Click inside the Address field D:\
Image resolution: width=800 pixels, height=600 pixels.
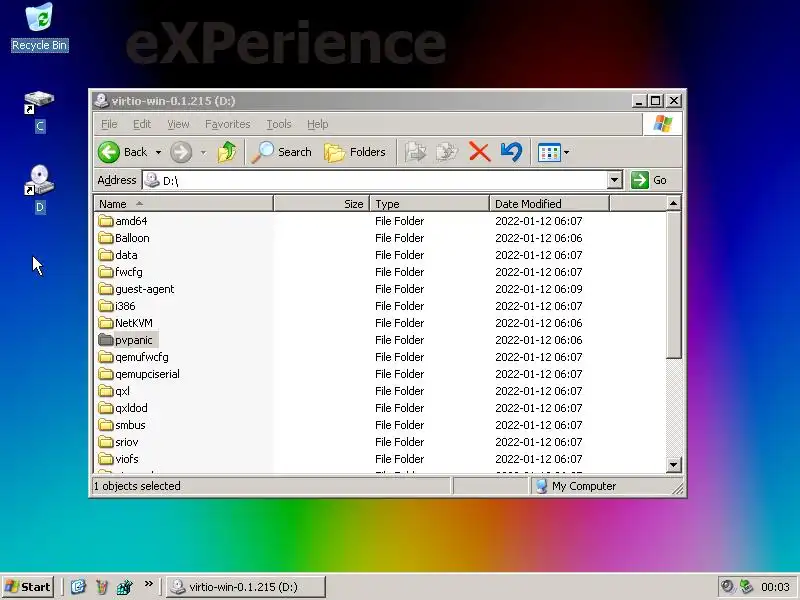375,180
